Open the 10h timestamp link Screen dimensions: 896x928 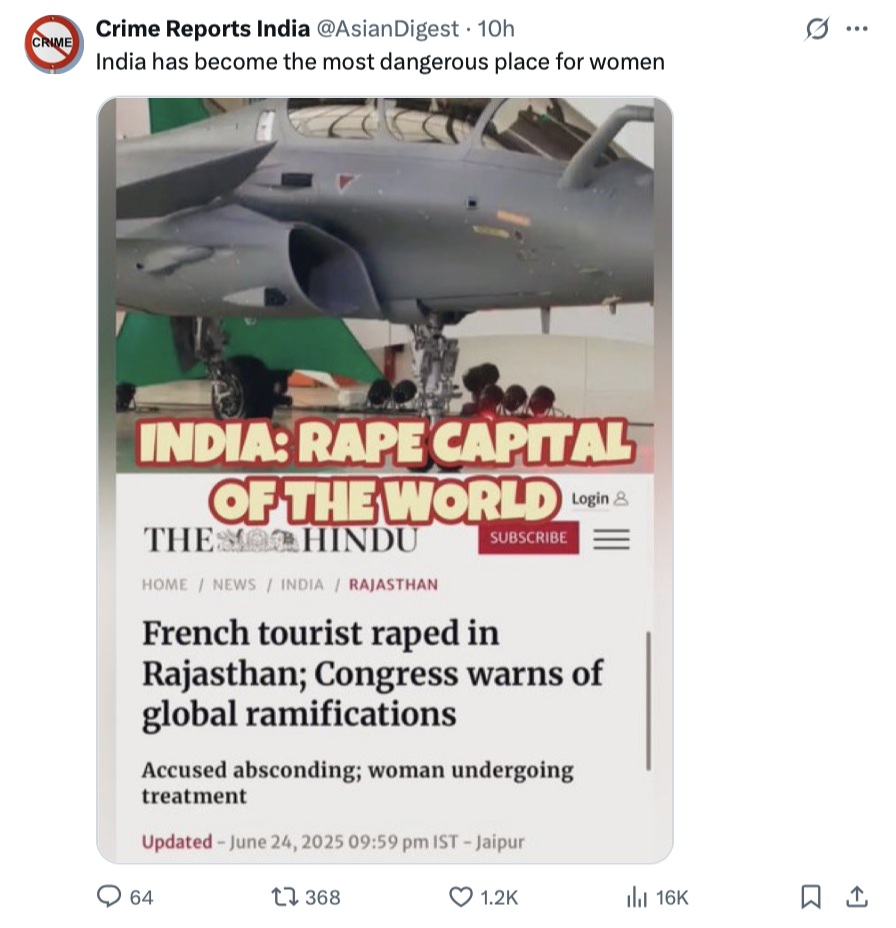coord(496,28)
